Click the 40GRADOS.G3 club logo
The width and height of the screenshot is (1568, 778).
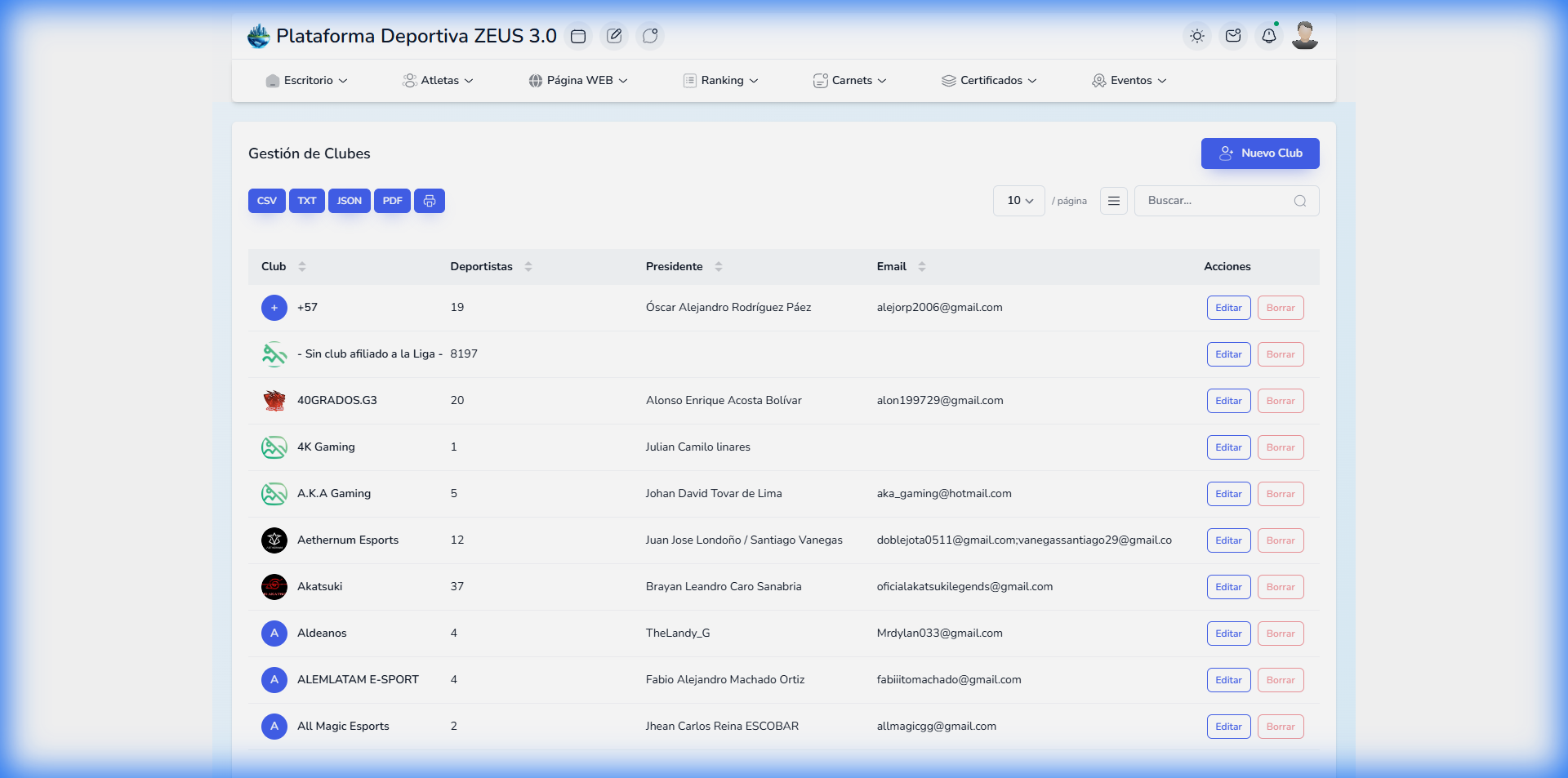(274, 401)
